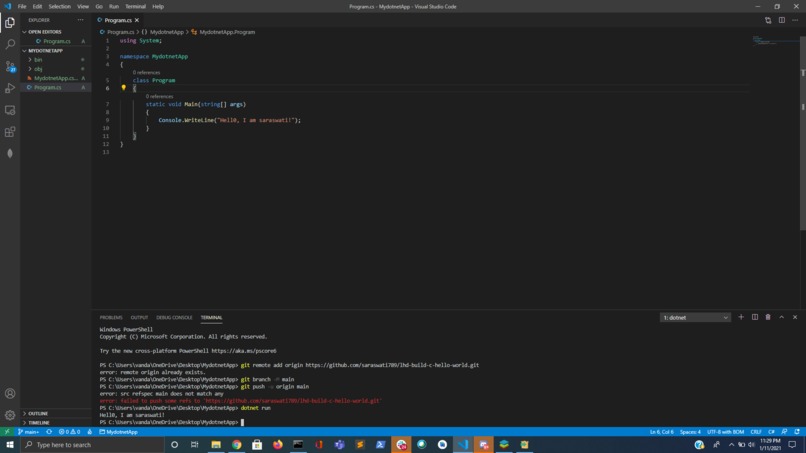
Task: Synchronize changes in the status bar
Action: tap(49, 432)
